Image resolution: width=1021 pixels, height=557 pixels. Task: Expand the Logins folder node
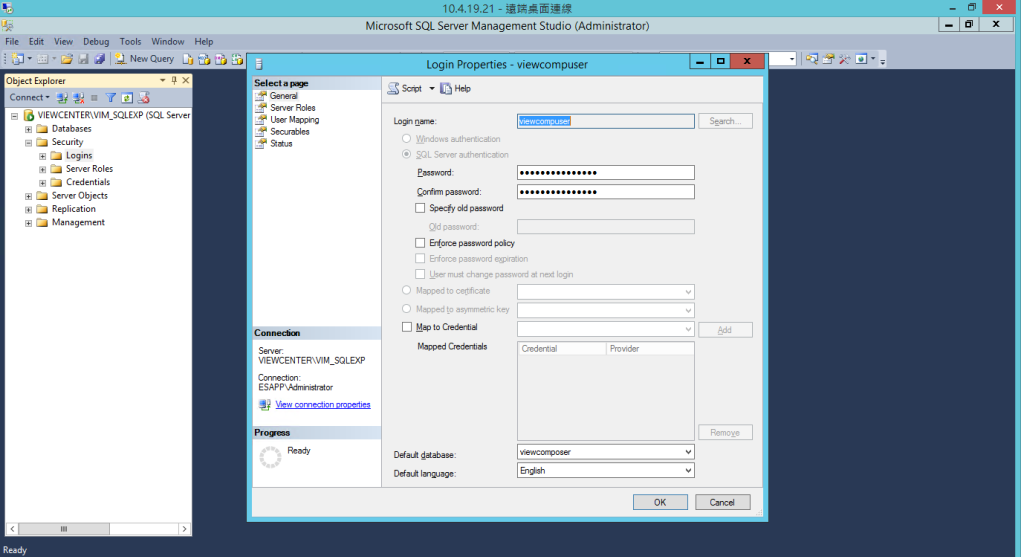[42, 156]
